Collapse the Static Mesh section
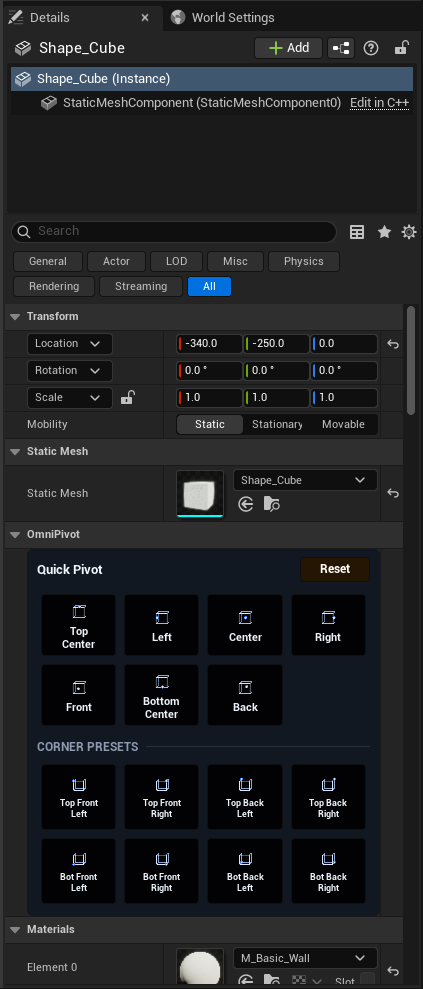This screenshot has width=423, height=989. pos(15,452)
